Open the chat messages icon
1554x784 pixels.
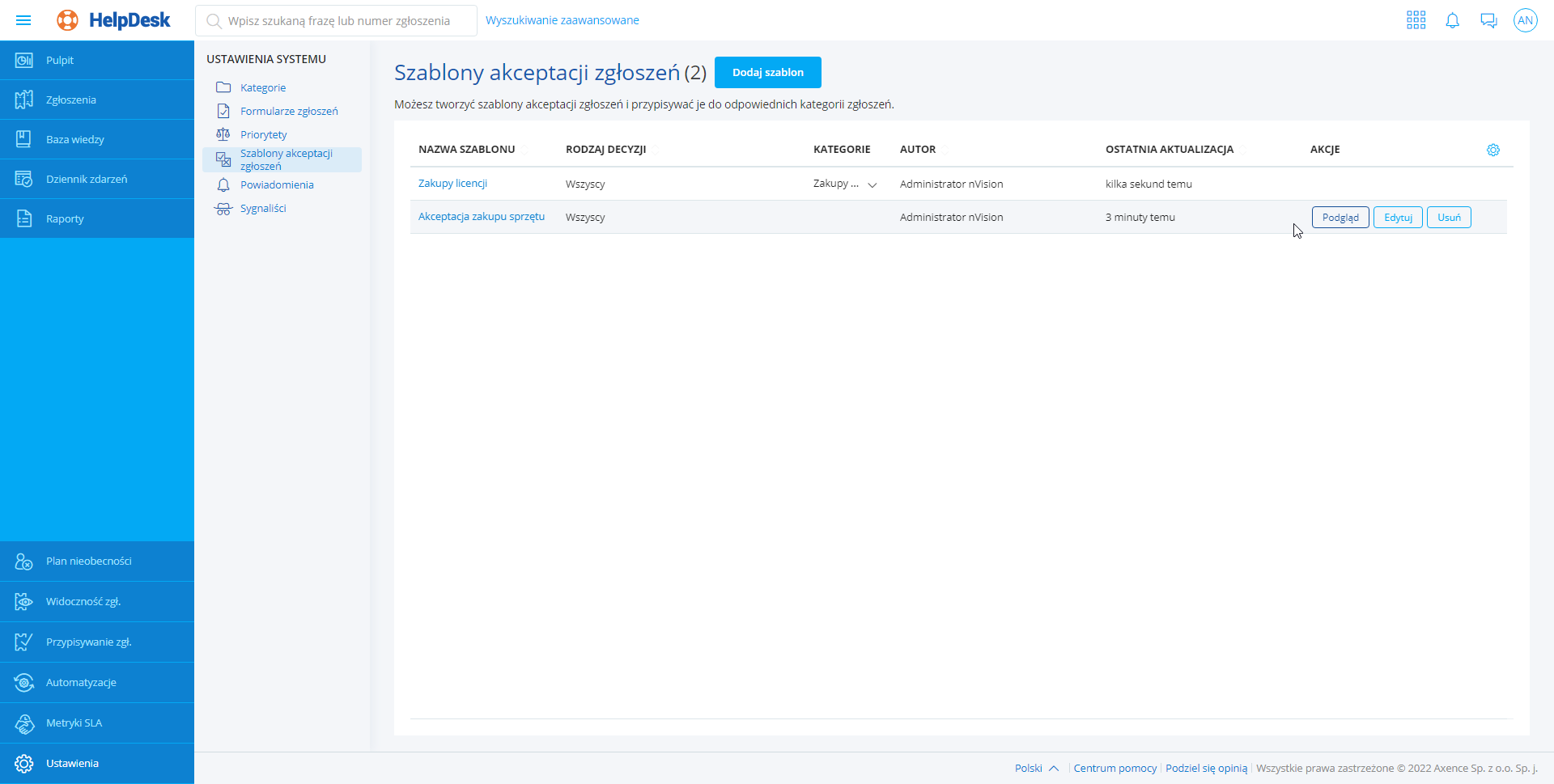[x=1488, y=20]
